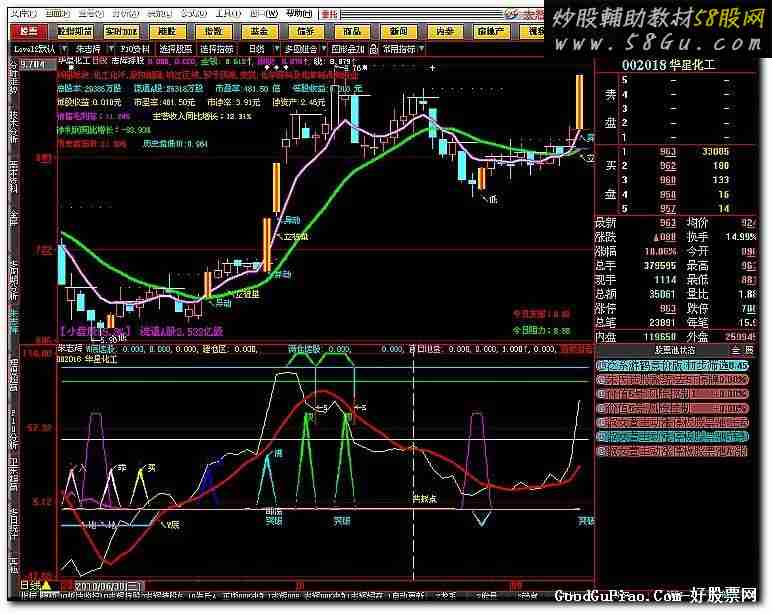Viewport: 772px width, 614px height.
Task: Open the 工具 menu
Action: 228,13
